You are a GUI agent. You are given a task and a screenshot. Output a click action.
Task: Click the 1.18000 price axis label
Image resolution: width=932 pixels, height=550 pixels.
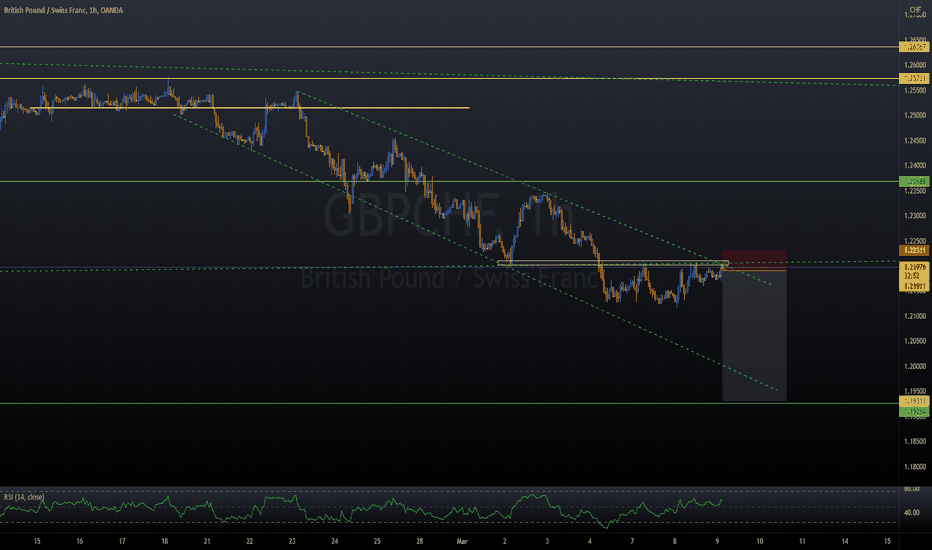pyautogui.click(x=915, y=467)
